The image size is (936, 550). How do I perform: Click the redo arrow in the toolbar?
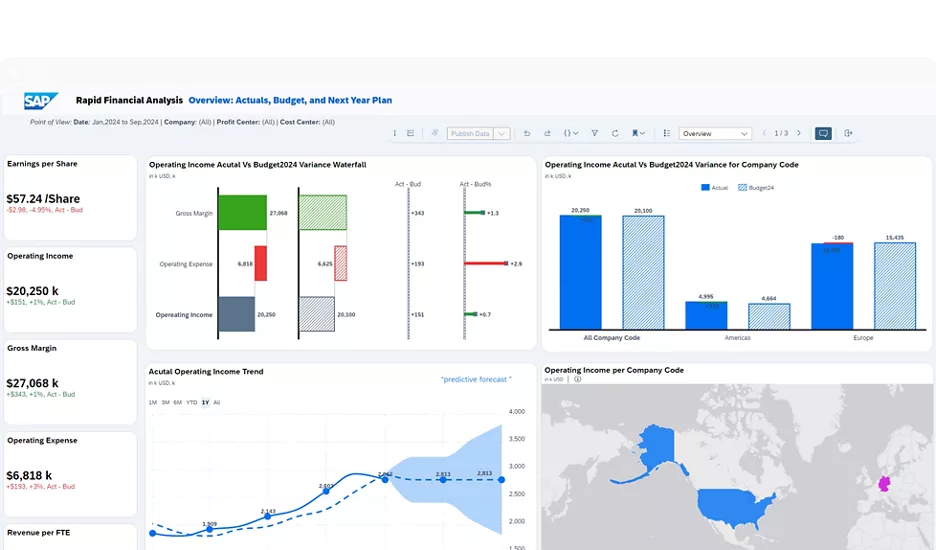pos(547,133)
